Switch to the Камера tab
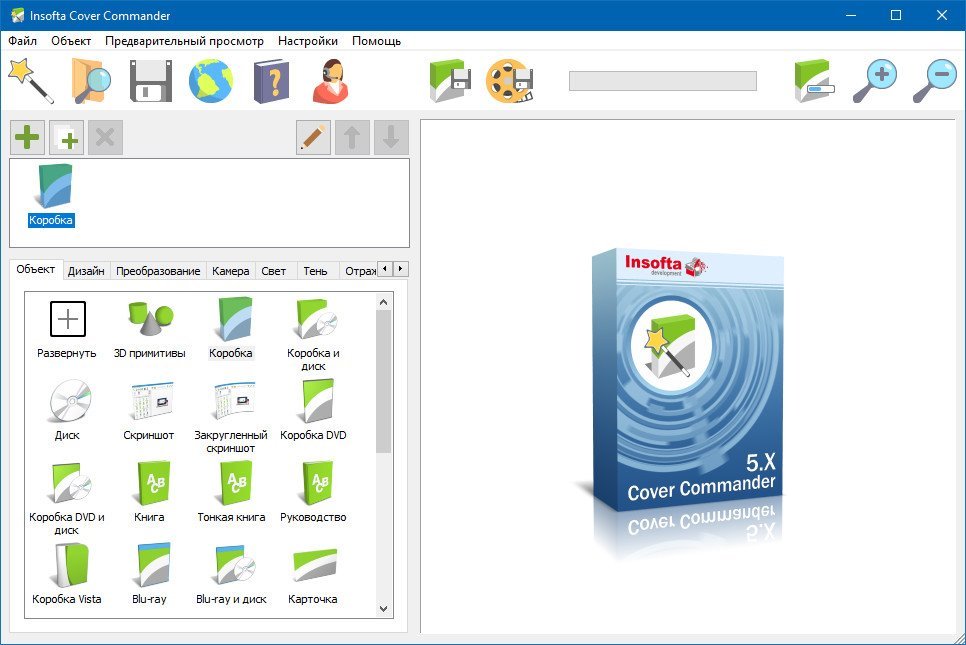This screenshot has height=645, width=966. (230, 271)
